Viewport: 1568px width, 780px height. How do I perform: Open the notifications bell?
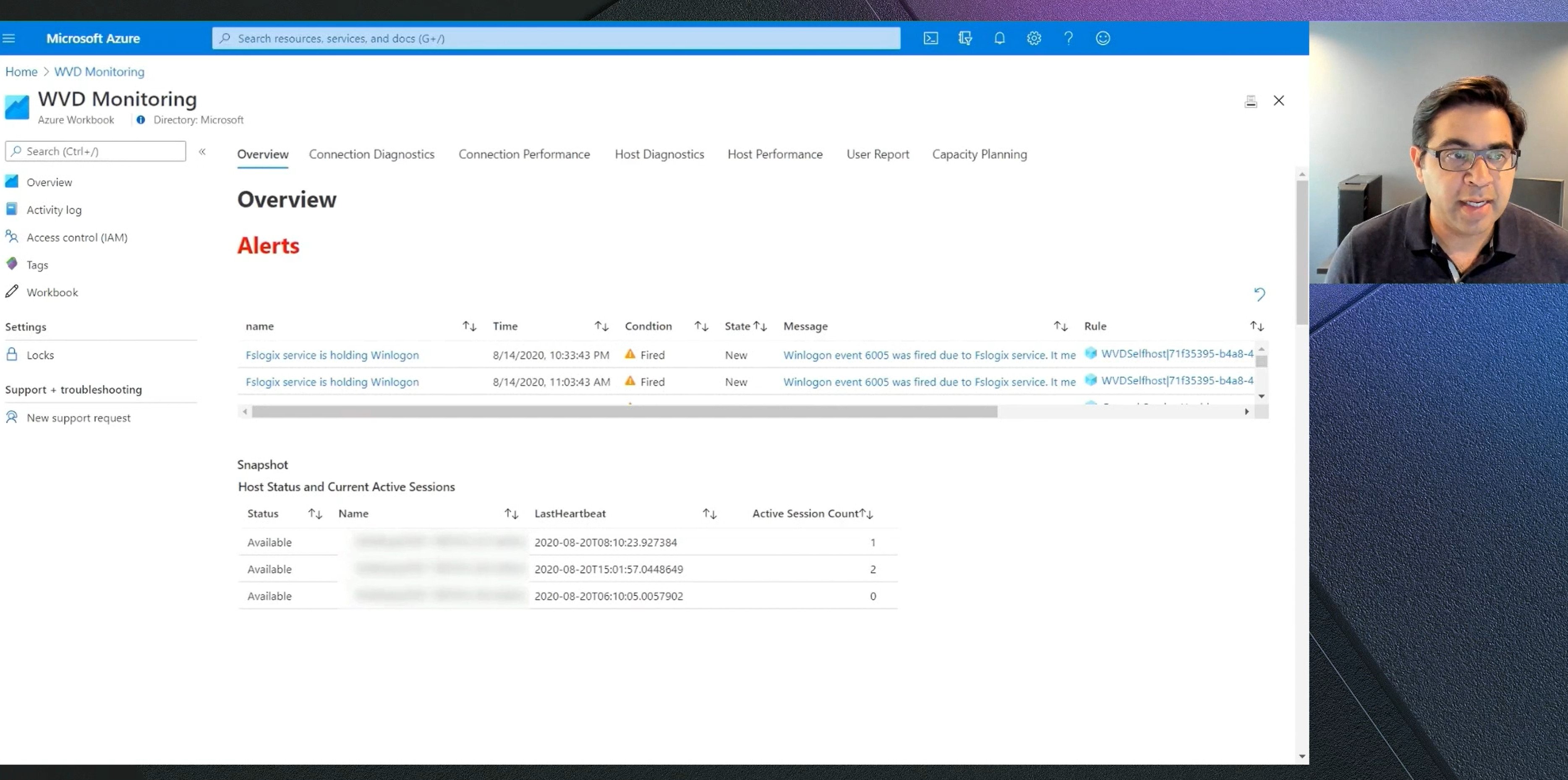[x=999, y=38]
